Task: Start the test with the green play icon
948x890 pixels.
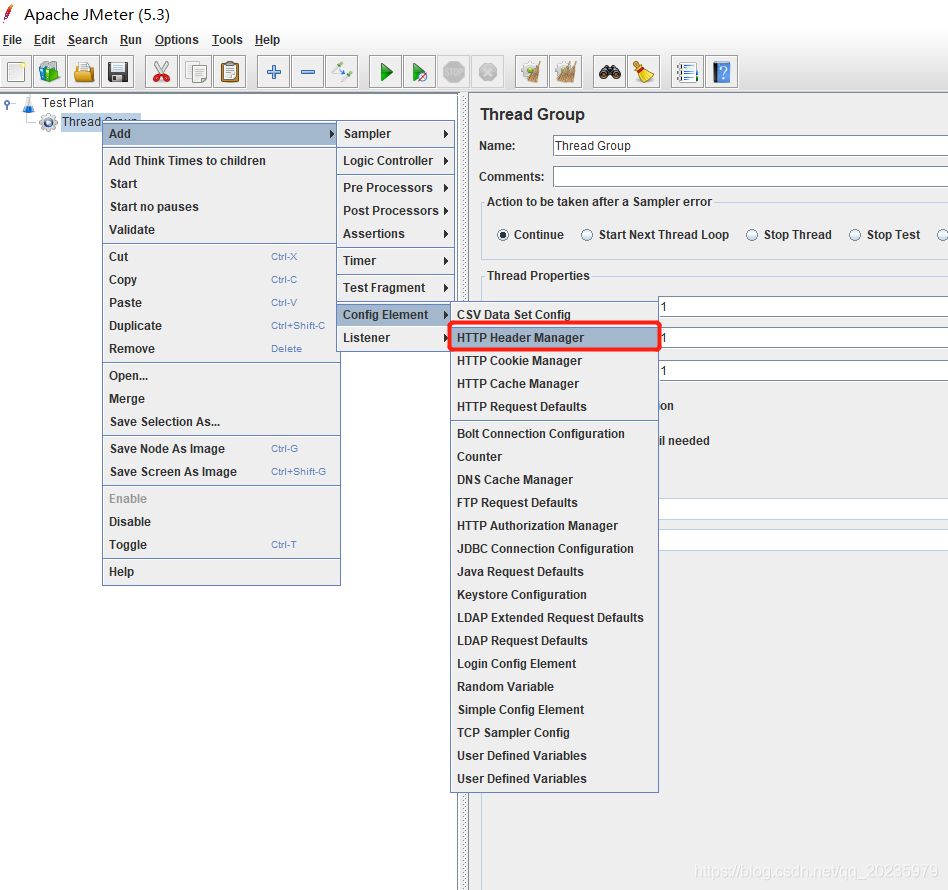Action: pos(386,72)
